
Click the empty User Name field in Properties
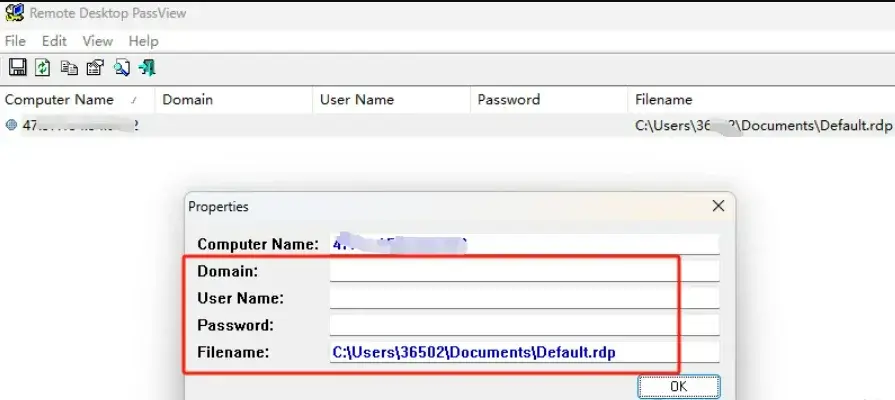[x=524, y=298]
